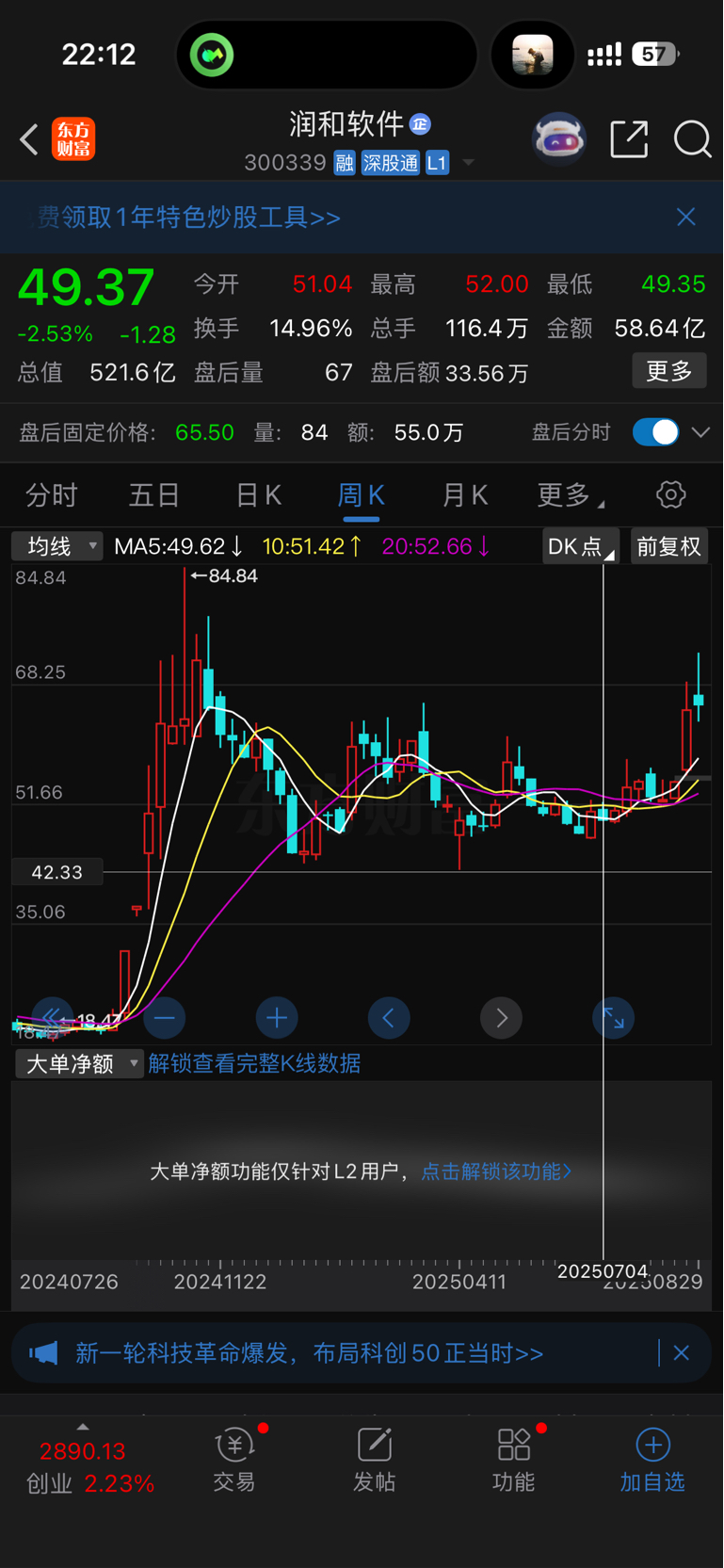
Task: Close the 特色炒股工具 promo banner
Action: click(686, 217)
